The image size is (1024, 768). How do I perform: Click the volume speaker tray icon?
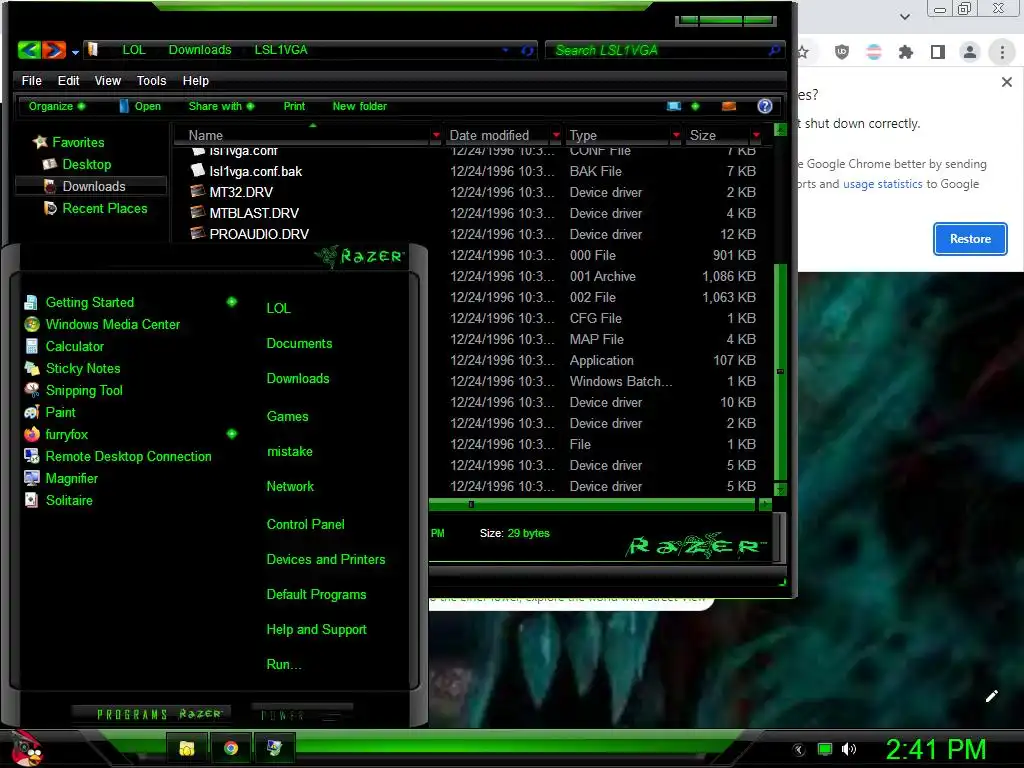(849, 749)
